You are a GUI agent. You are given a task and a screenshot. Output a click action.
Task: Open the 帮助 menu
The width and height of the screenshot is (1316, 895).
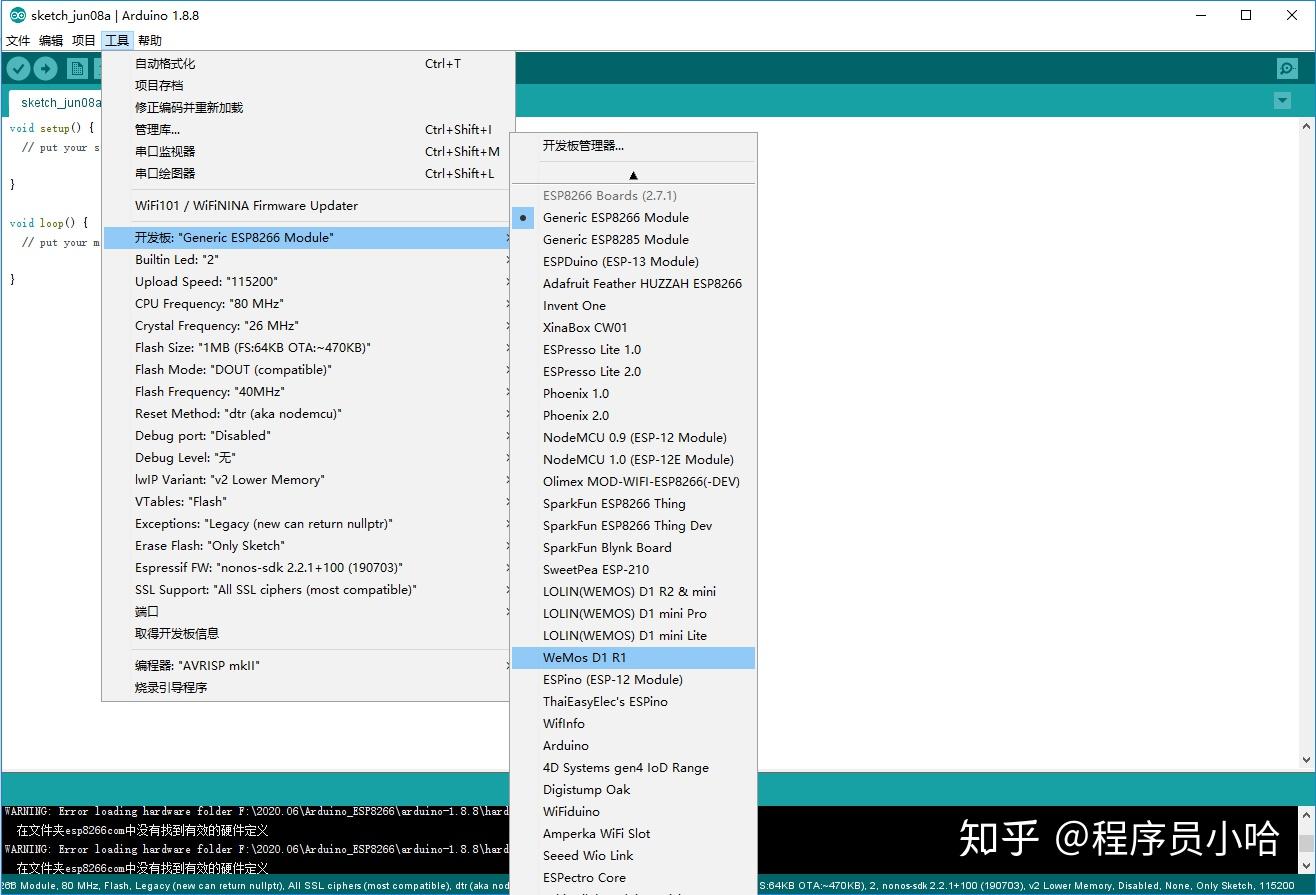[149, 40]
